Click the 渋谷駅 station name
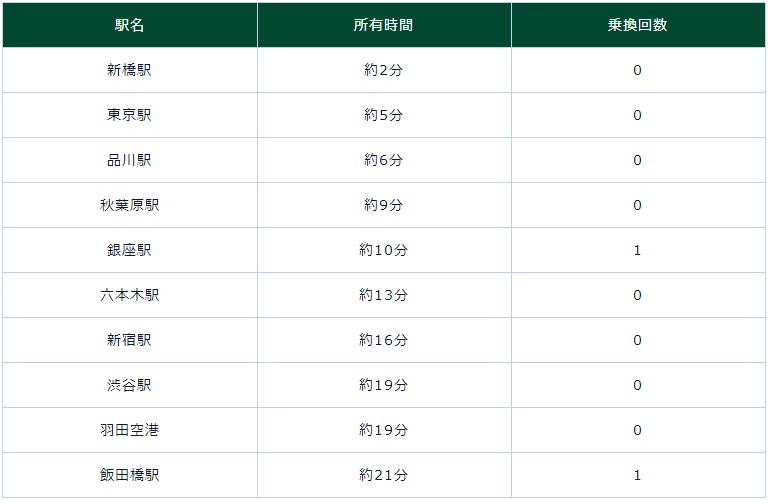The image size is (768, 500). (x=130, y=385)
